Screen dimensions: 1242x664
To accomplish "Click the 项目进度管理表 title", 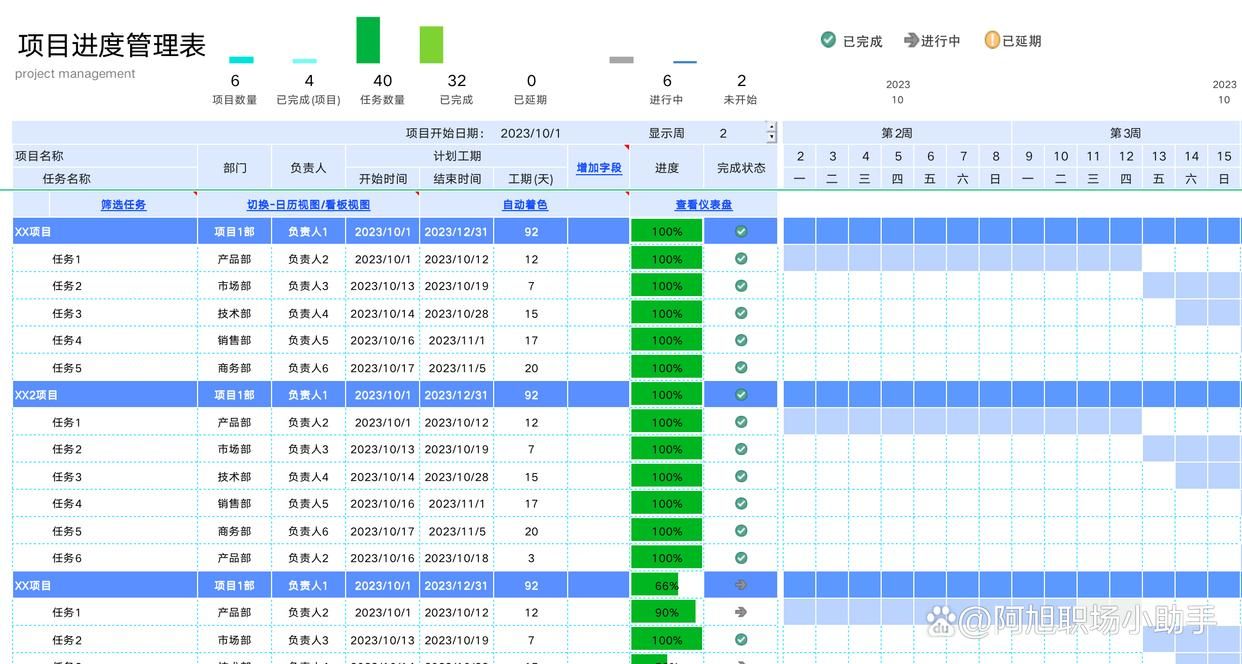I will [x=112, y=45].
